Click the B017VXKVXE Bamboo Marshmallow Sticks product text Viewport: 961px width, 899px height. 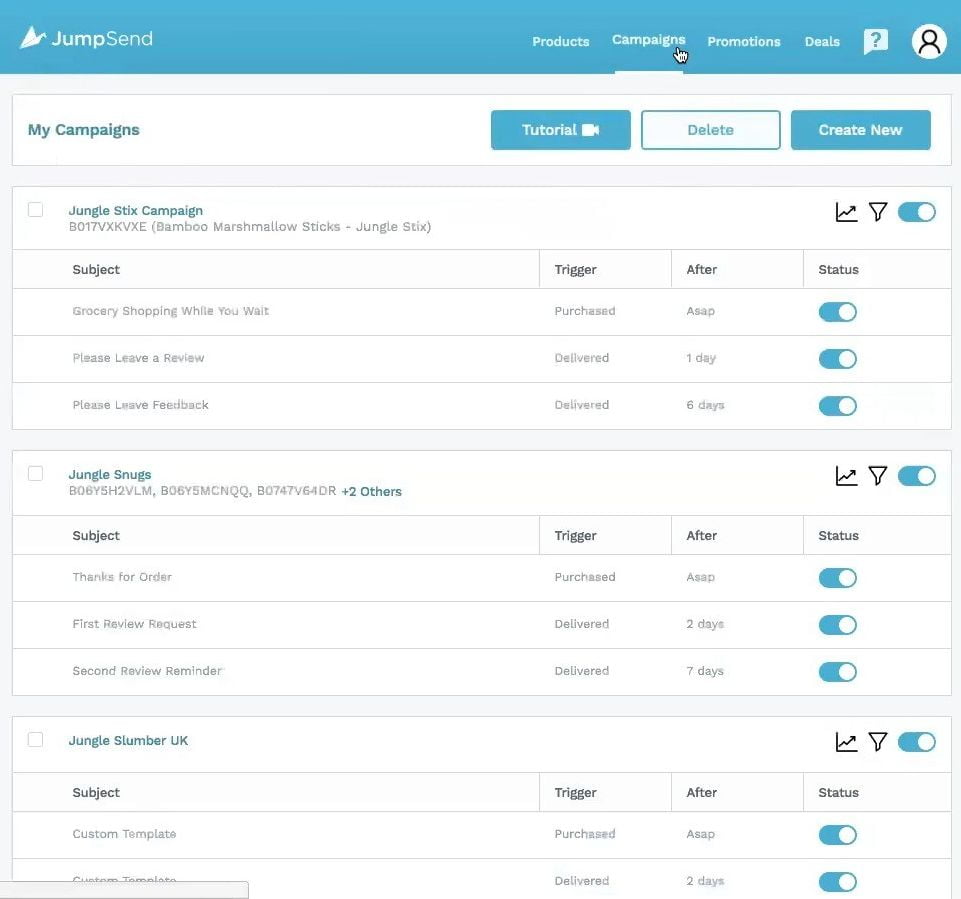pos(249,227)
